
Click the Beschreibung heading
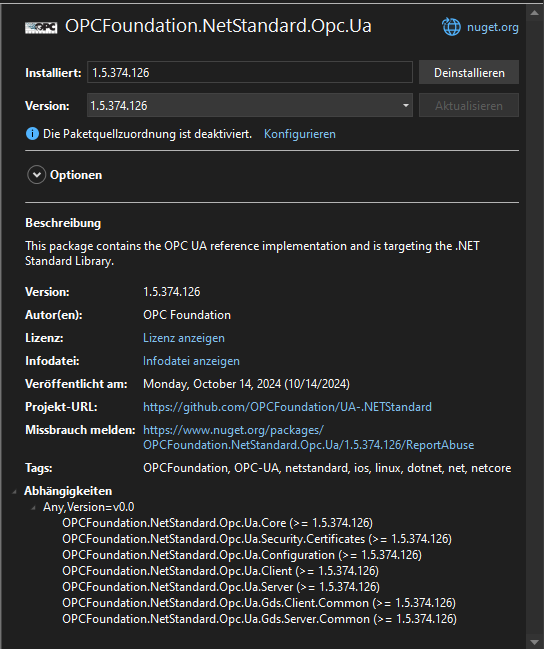[x=63, y=223]
